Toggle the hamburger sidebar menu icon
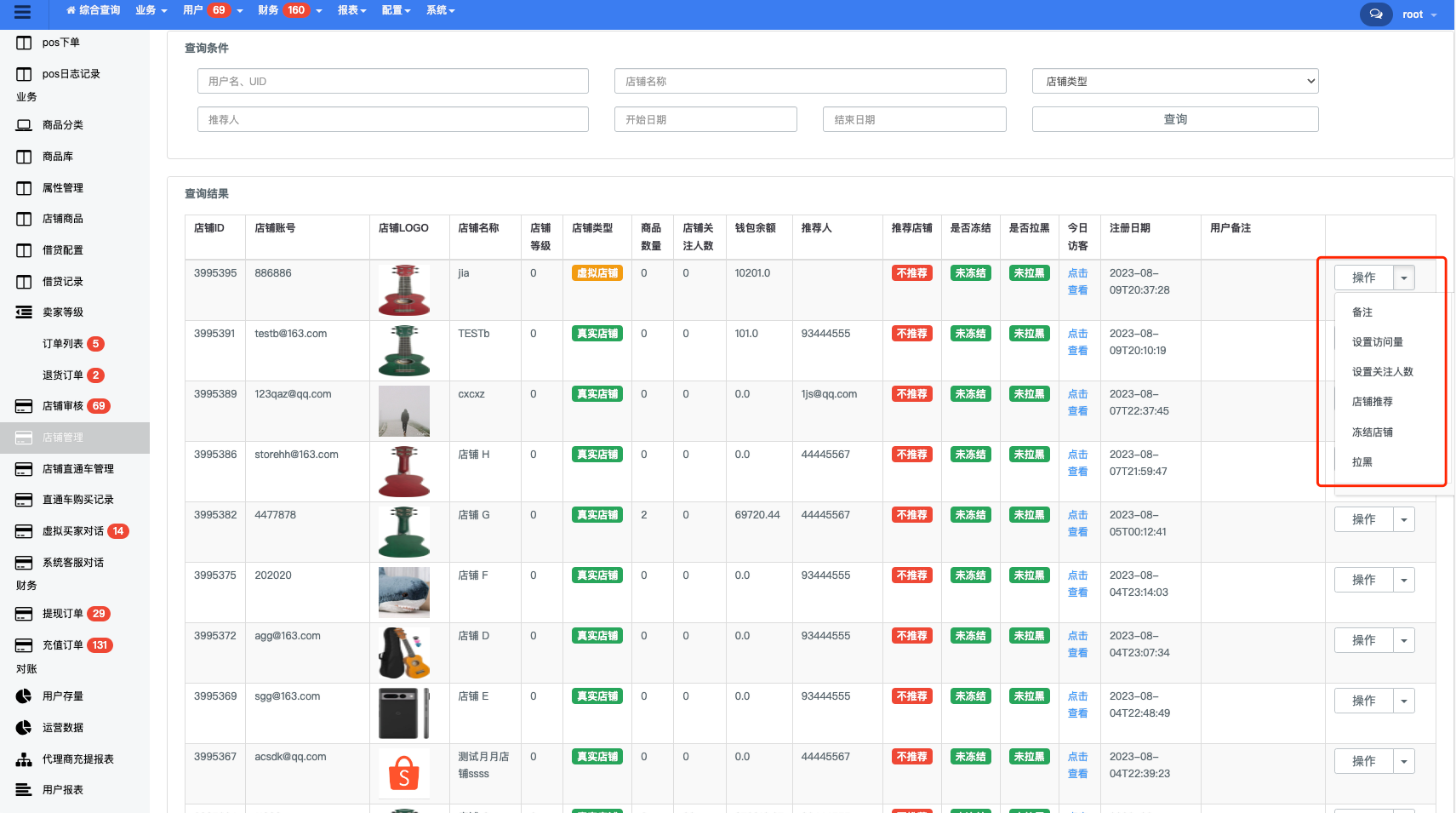 (x=23, y=12)
